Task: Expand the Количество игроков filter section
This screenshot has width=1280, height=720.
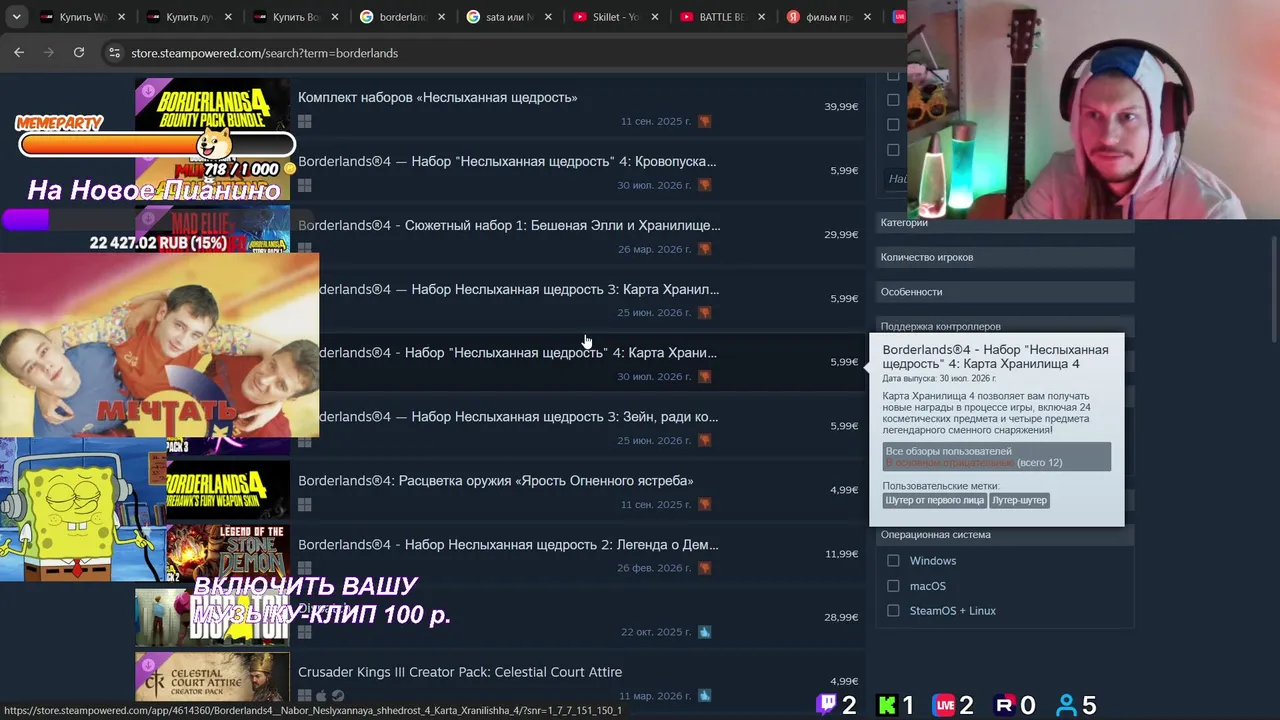Action: tap(1005, 257)
